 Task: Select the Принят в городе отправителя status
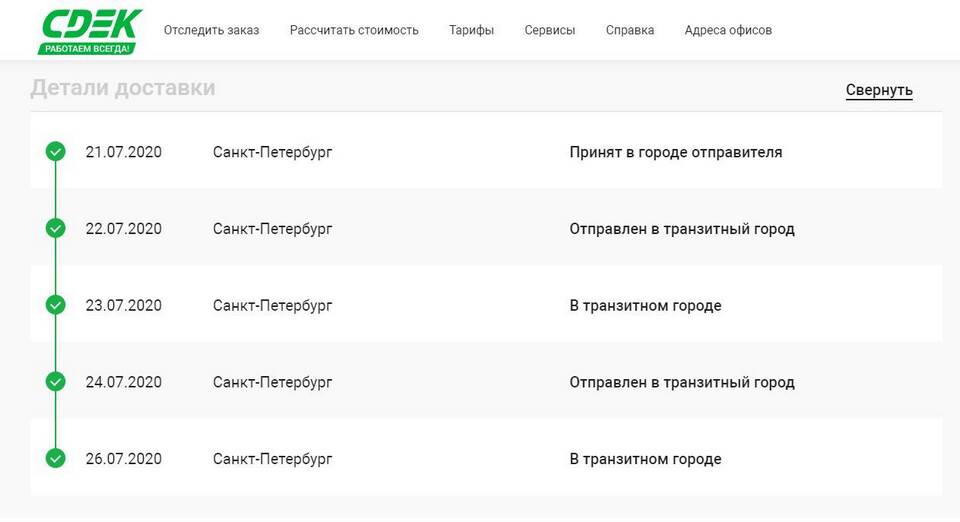click(675, 152)
